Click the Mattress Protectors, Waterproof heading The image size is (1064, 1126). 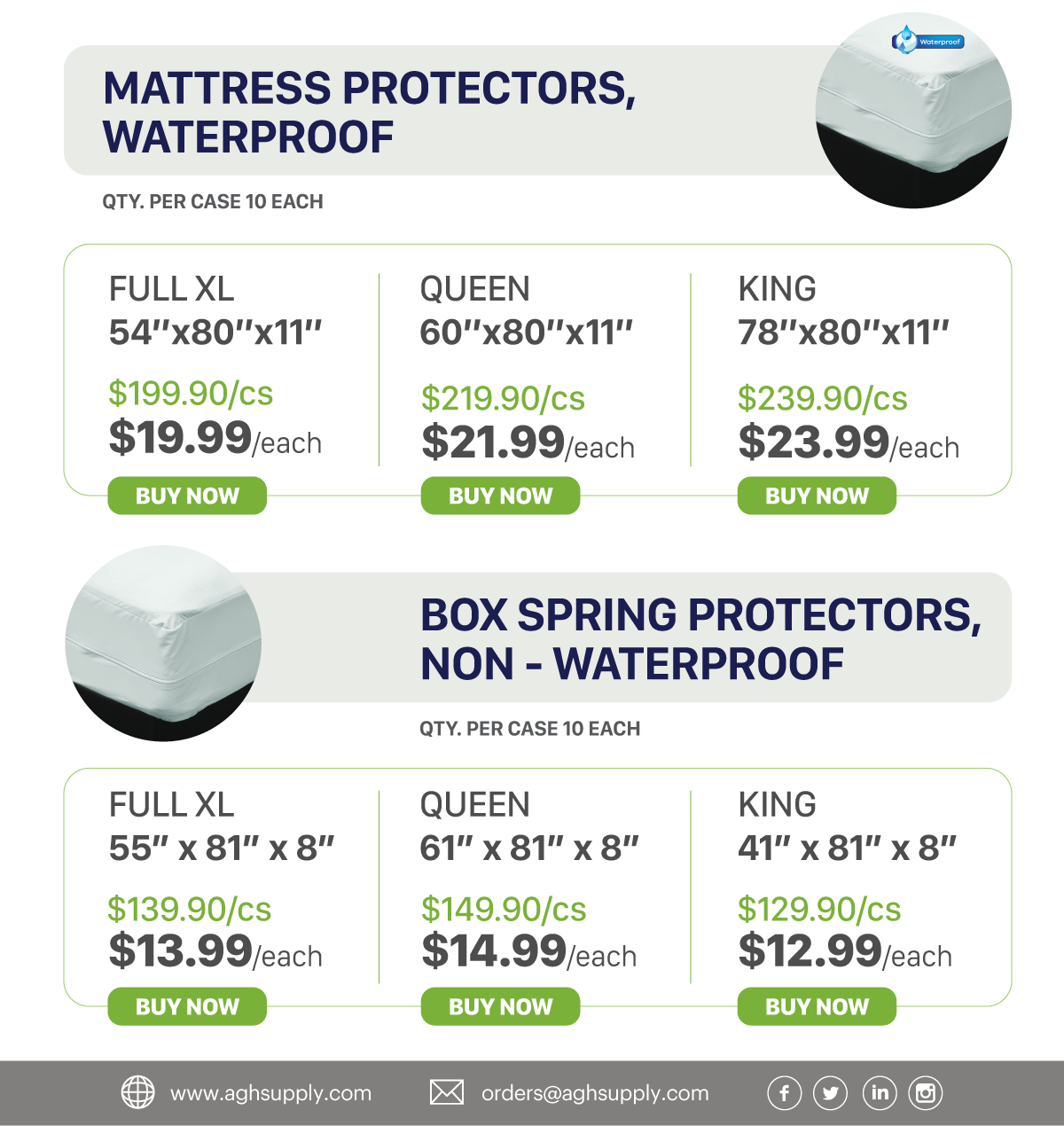369,113
